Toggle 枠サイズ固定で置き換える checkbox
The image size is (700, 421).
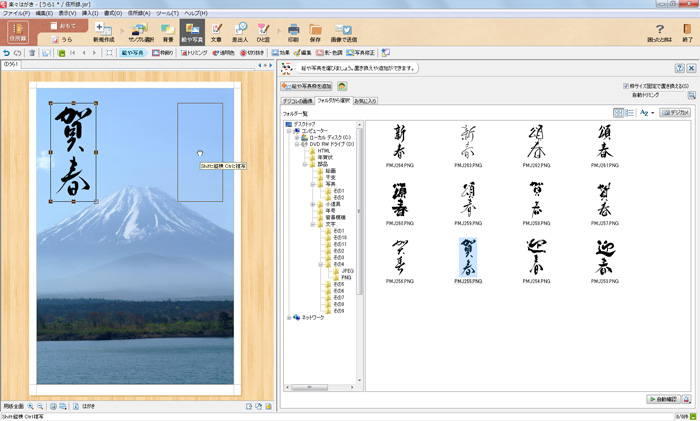click(626, 86)
